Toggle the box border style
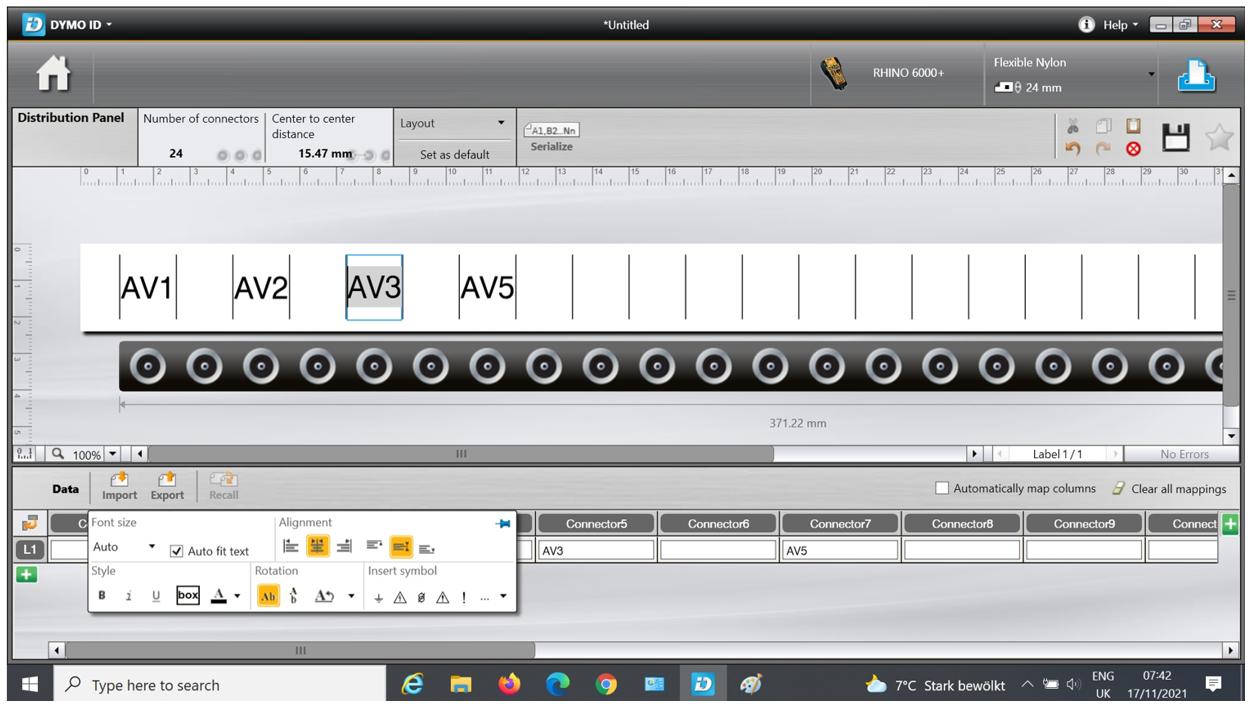The width and height of the screenshot is (1250, 710). click(x=187, y=595)
